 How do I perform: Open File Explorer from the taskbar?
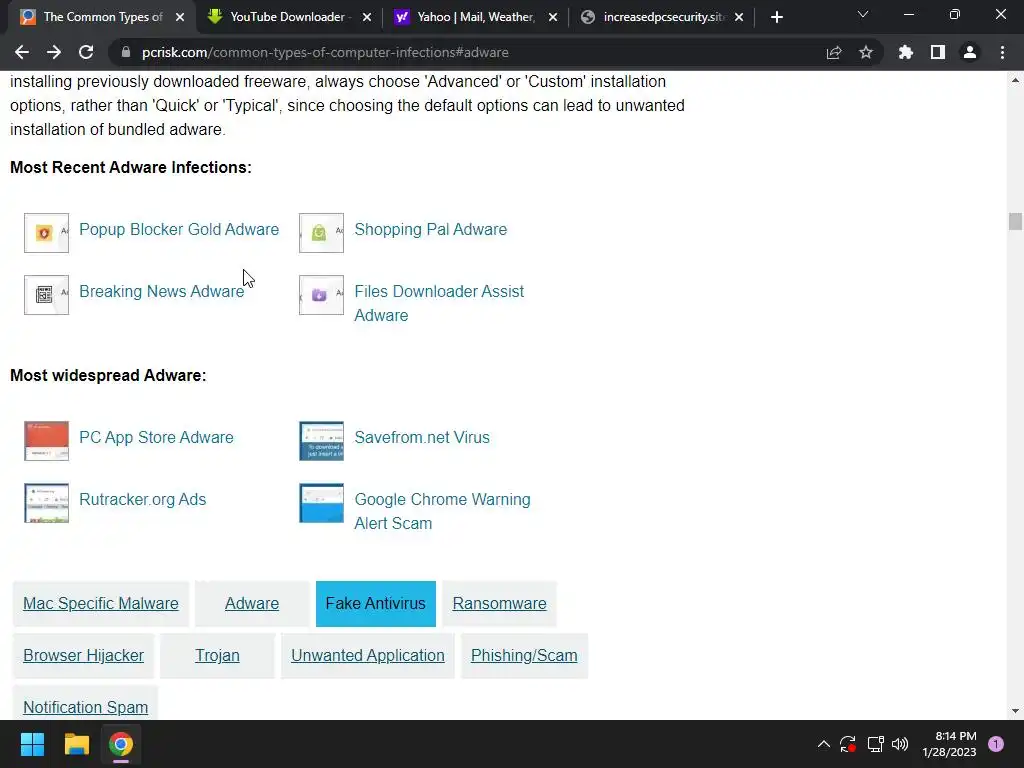[x=76, y=744]
